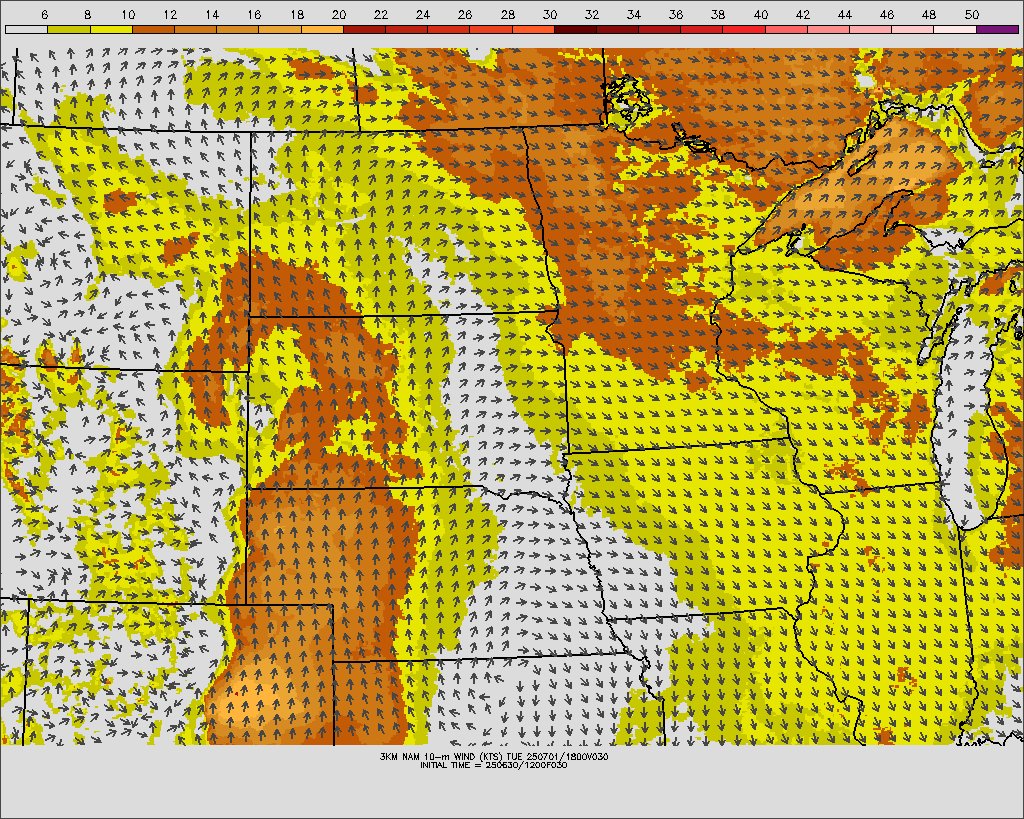The image size is (1024, 819).
Task: Click the olive swatch between 6 and 8
Action: click(69, 29)
